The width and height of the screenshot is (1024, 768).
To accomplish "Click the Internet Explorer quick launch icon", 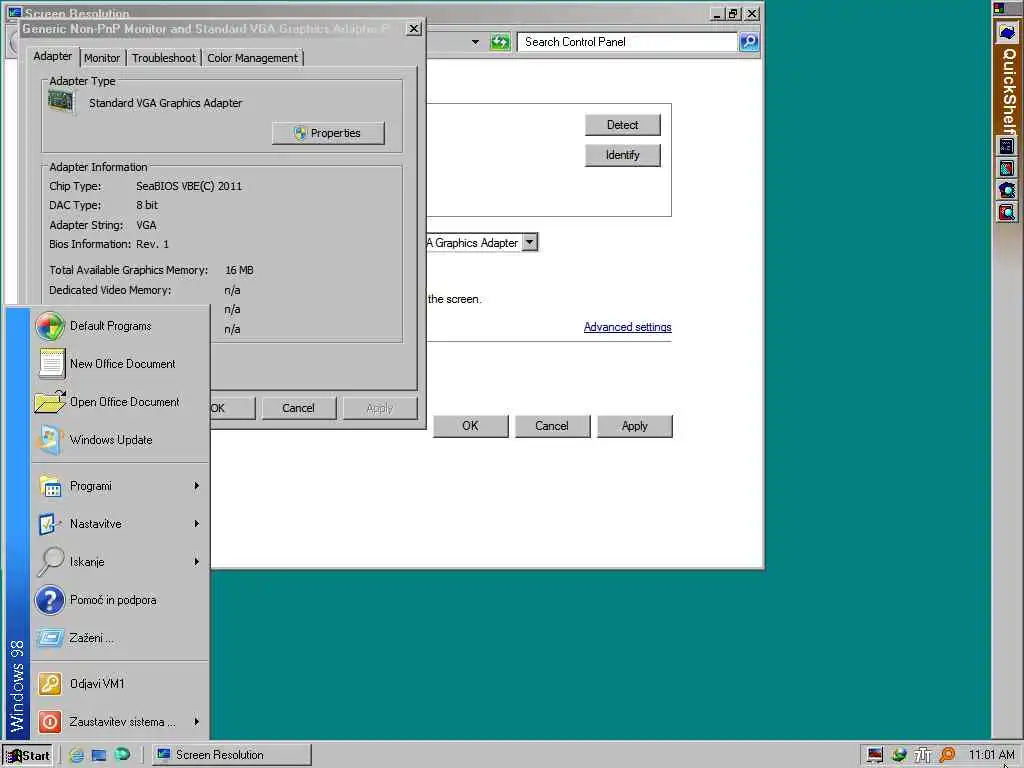I will tap(76, 755).
